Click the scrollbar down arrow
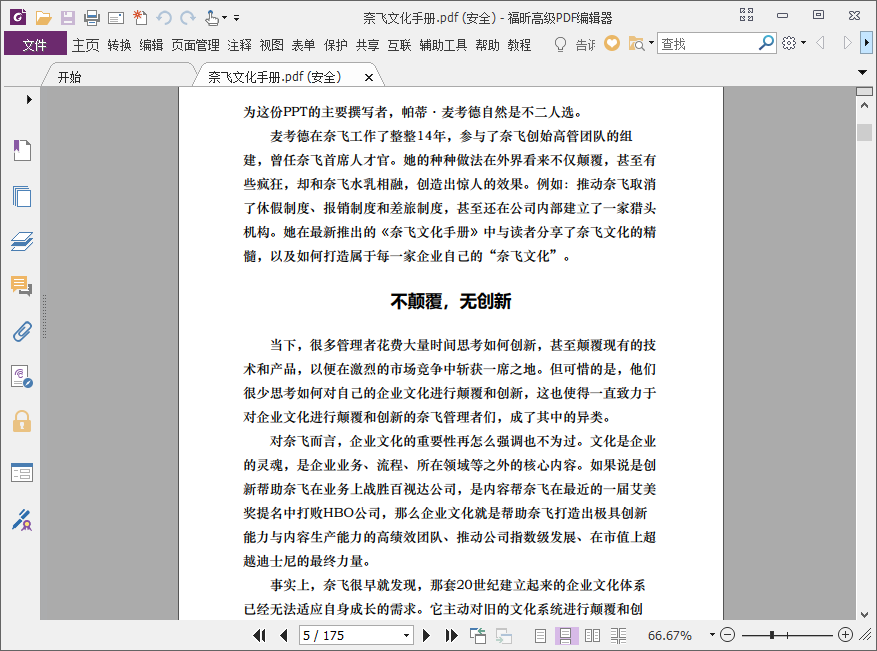This screenshot has height=651, width=877. [x=864, y=614]
